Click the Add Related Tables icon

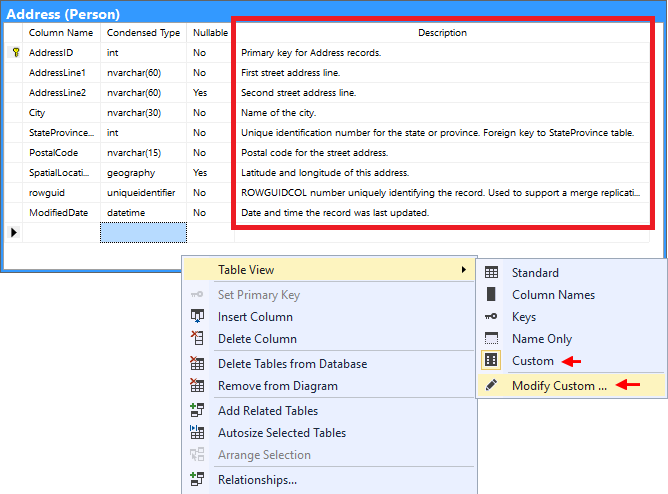point(197,411)
